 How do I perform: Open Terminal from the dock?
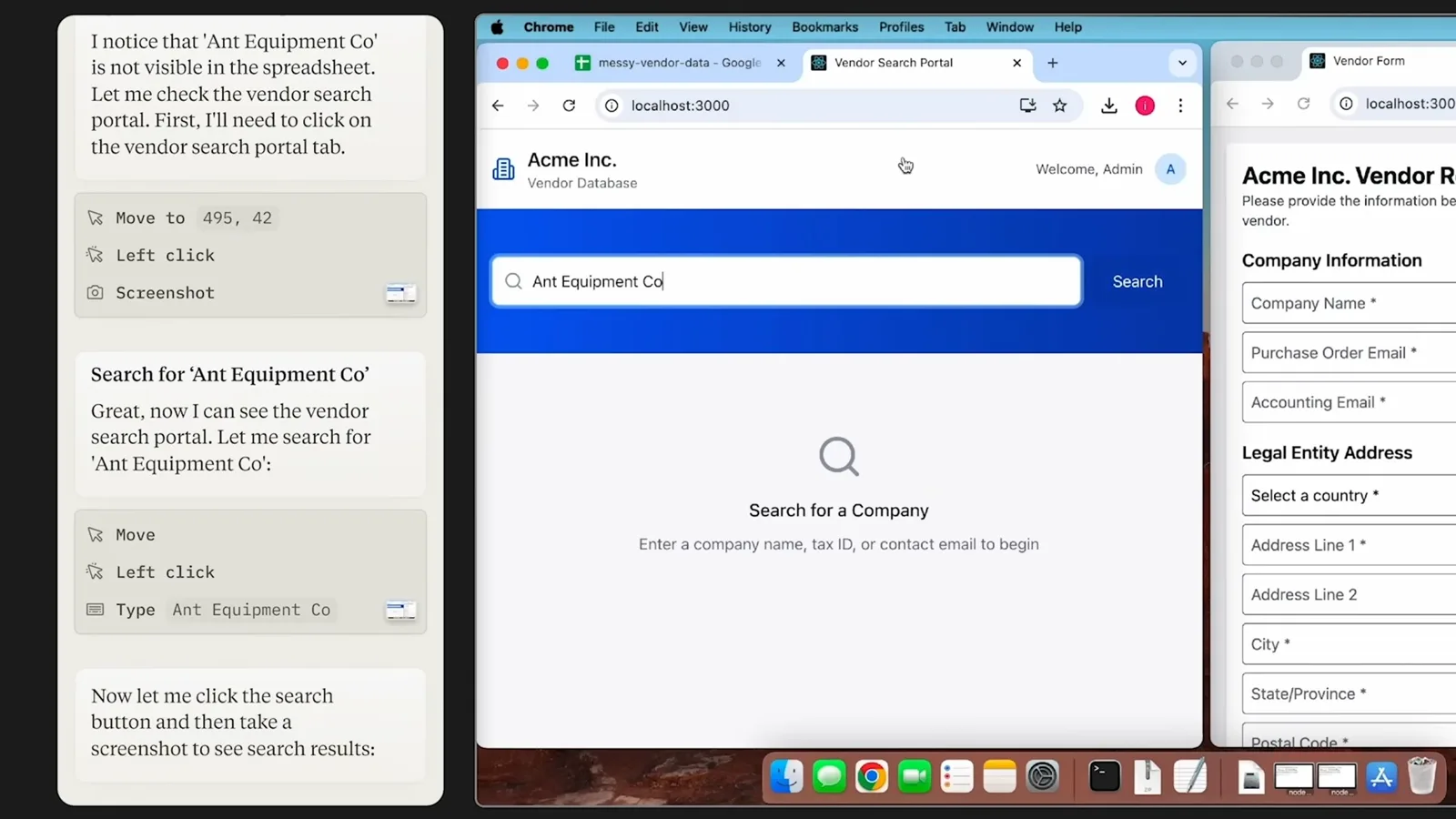(x=1104, y=776)
